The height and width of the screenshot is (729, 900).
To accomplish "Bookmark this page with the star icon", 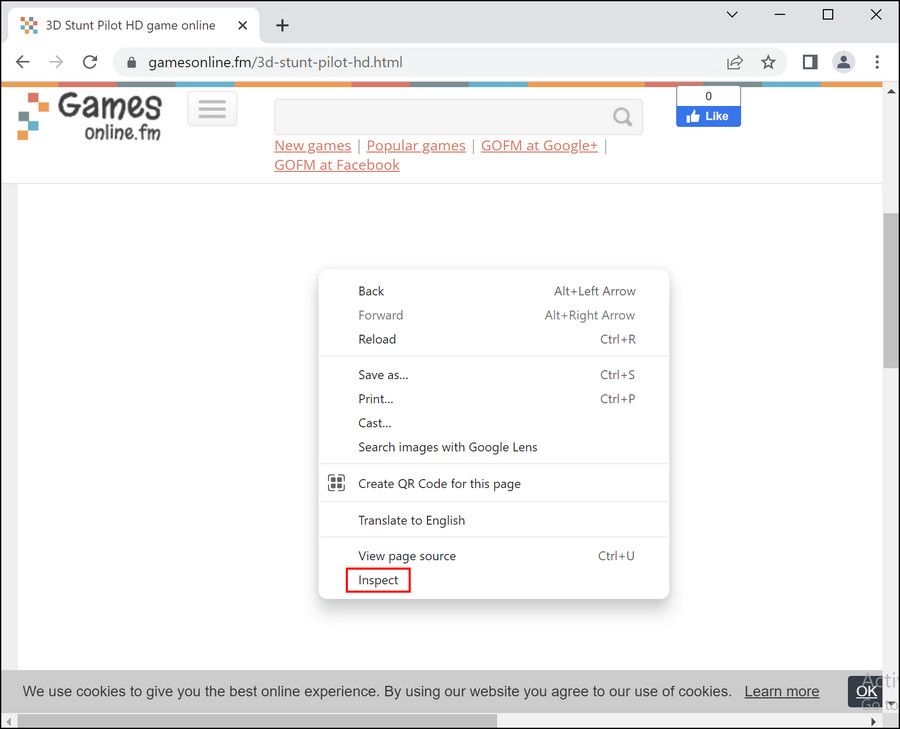I will [768, 62].
